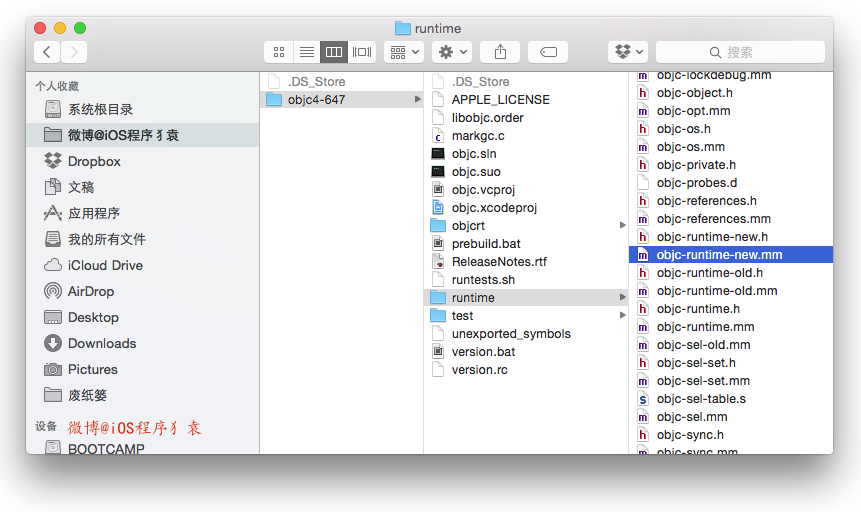Go back with the left arrow
Image resolution: width=861 pixels, height=512 pixels.
click(x=47, y=52)
